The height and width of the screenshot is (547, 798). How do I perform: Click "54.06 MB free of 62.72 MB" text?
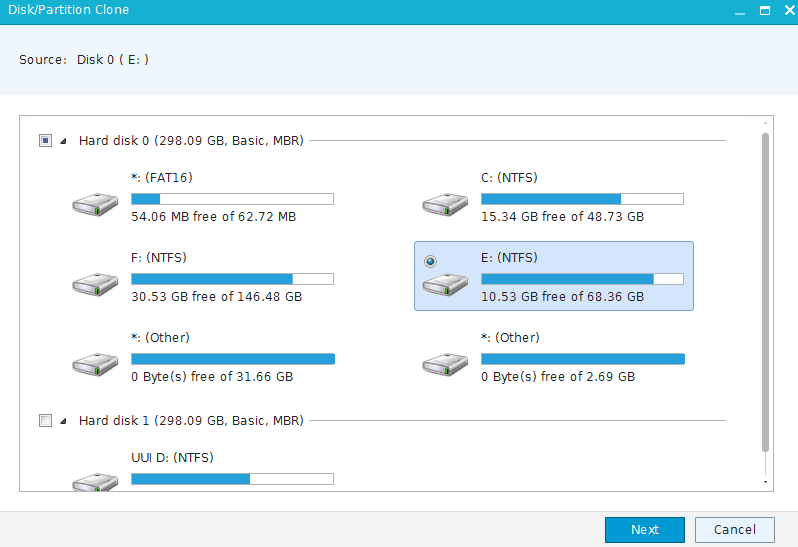click(214, 217)
